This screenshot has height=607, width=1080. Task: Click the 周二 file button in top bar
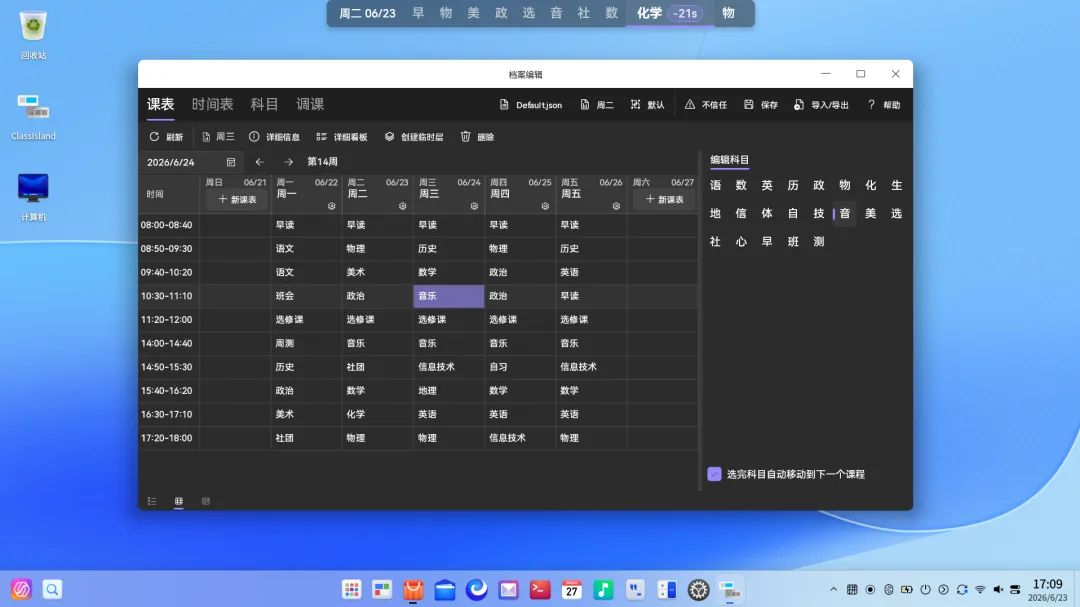pyautogui.click(x=597, y=105)
